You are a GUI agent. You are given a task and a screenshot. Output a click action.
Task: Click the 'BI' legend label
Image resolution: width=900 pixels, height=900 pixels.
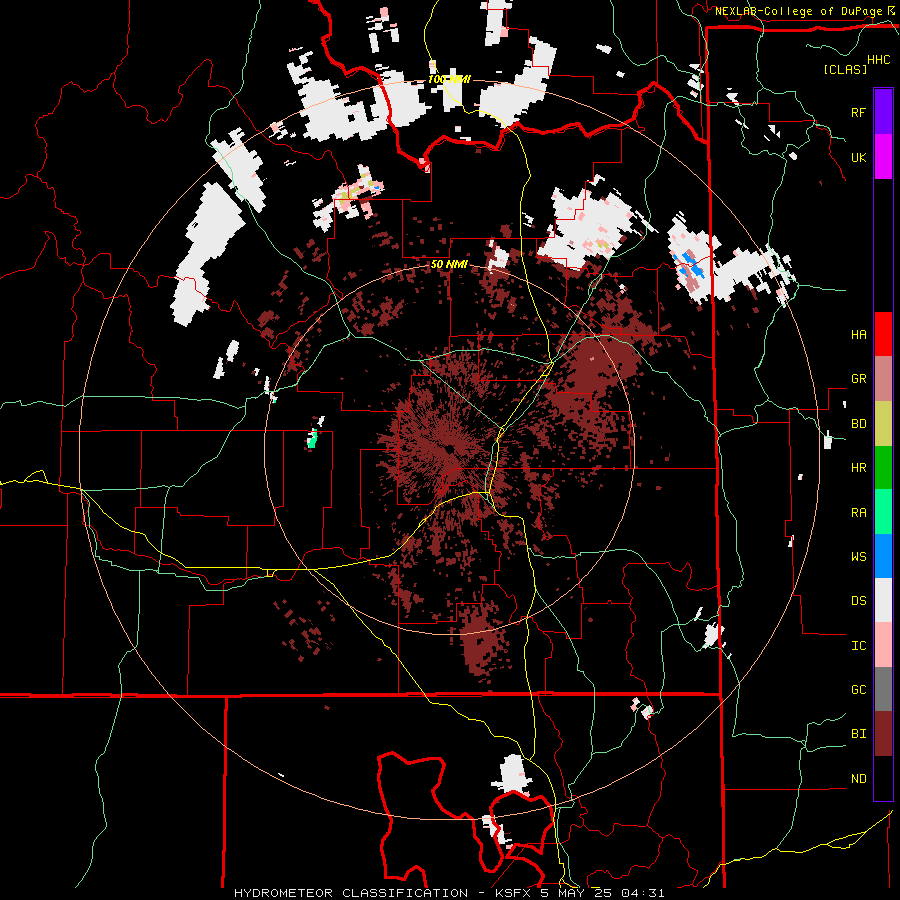click(858, 734)
